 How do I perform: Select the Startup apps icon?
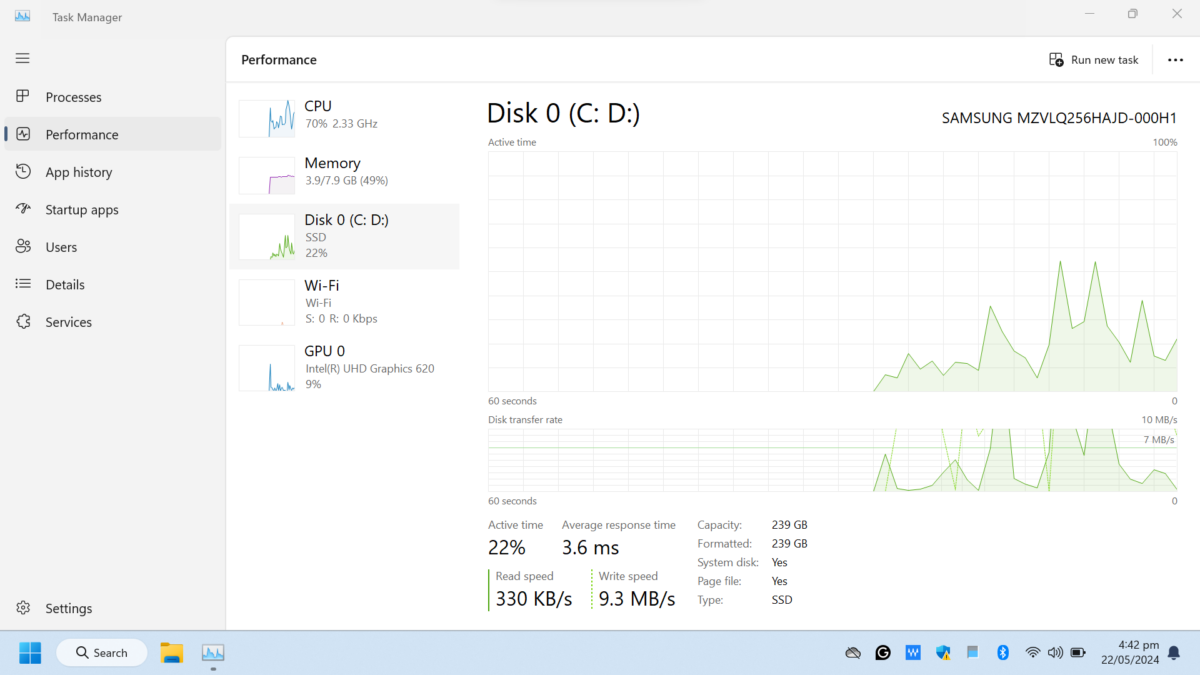coord(23,209)
